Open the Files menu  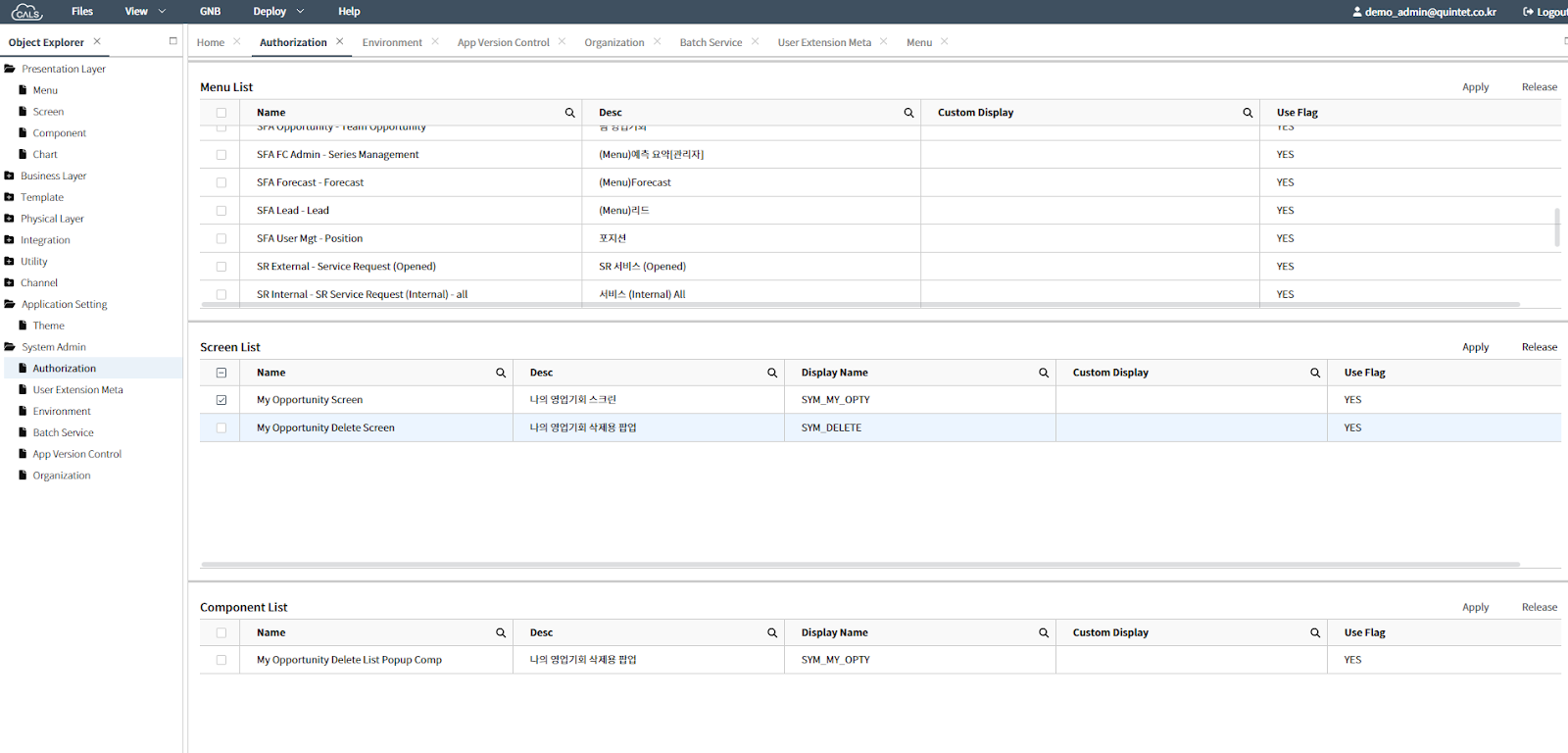click(82, 12)
